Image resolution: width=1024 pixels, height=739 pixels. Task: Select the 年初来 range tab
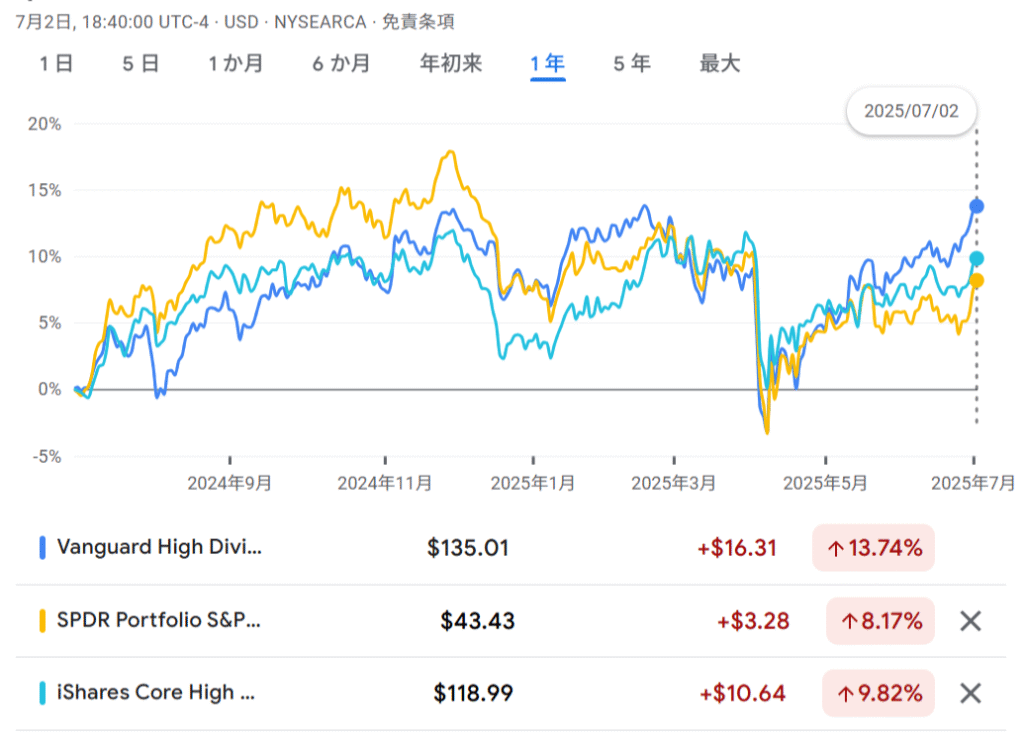(x=451, y=63)
